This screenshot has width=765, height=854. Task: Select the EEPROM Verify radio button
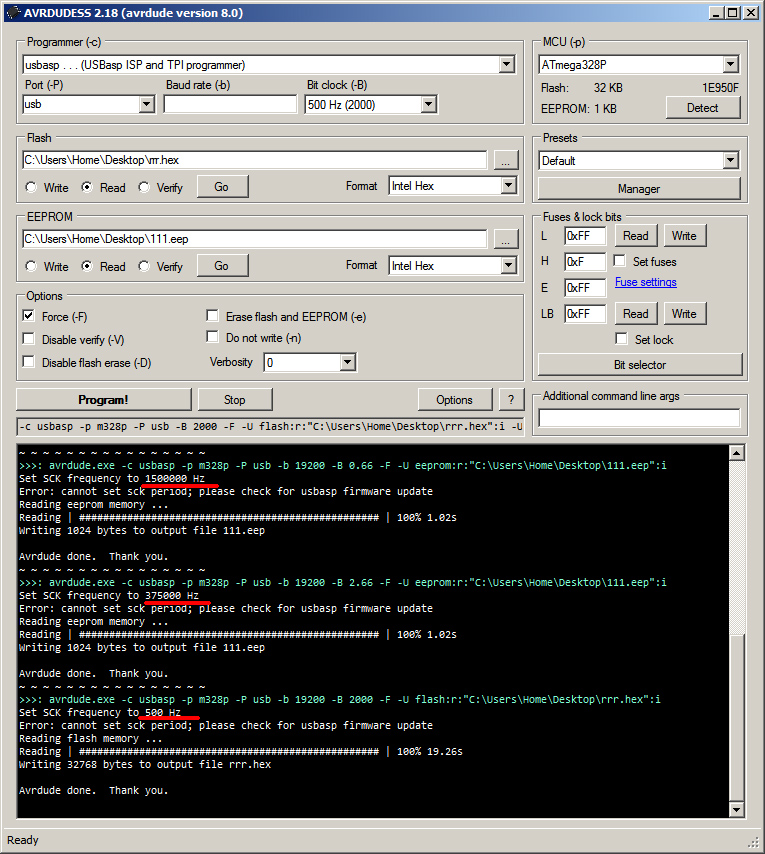[145, 267]
